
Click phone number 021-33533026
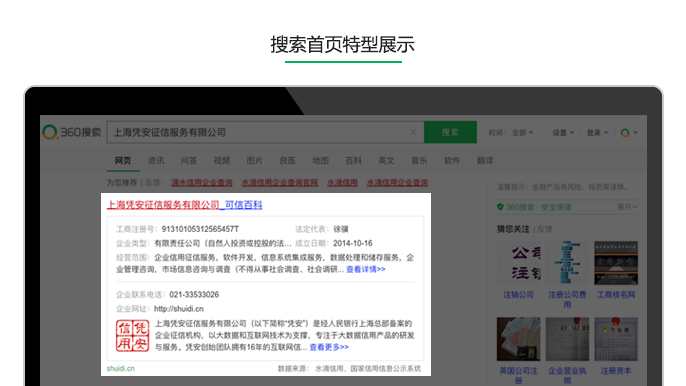click(194, 295)
